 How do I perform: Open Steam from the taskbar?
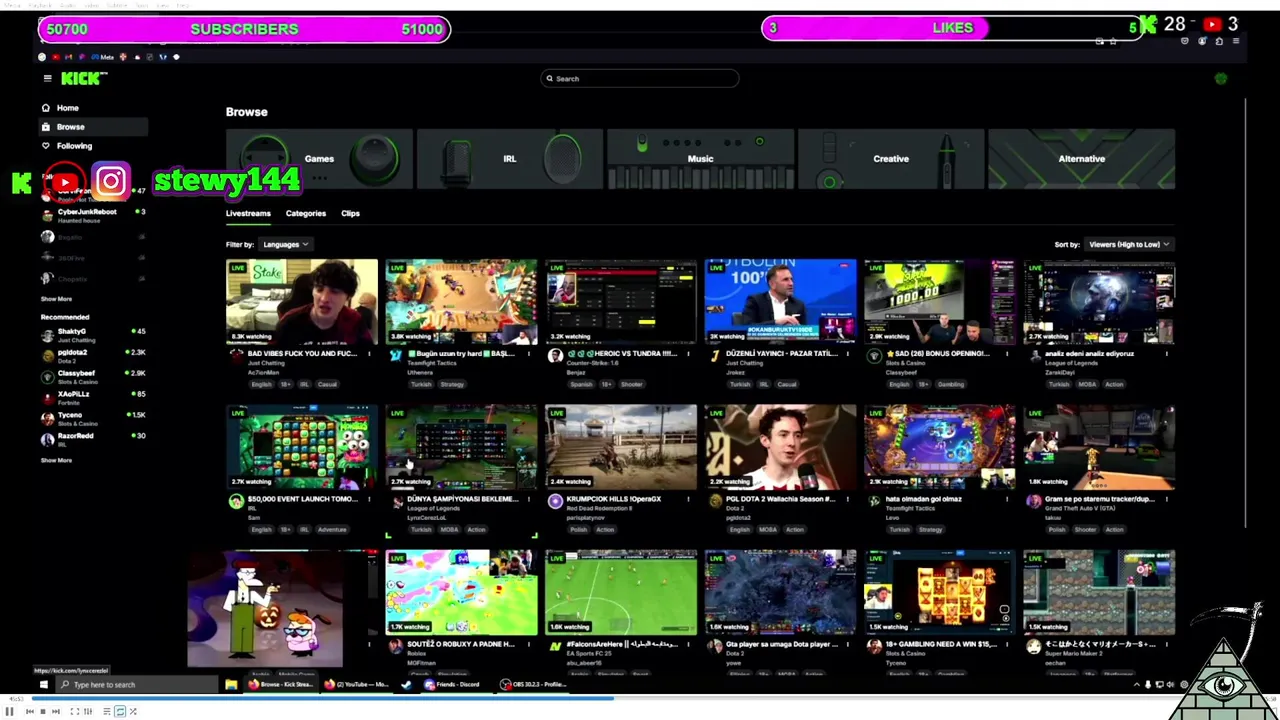(406, 685)
